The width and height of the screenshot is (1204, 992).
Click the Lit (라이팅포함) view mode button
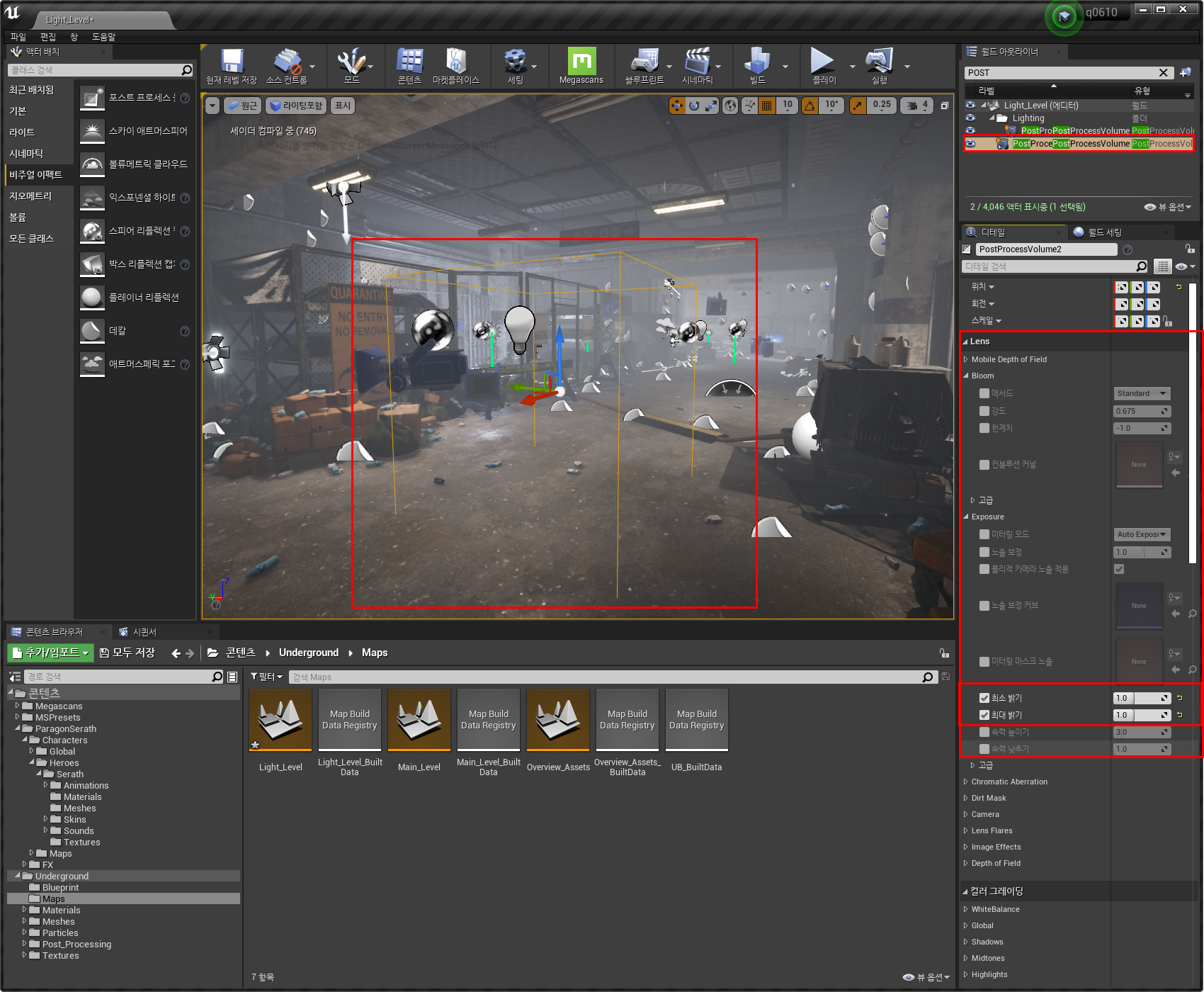(296, 106)
